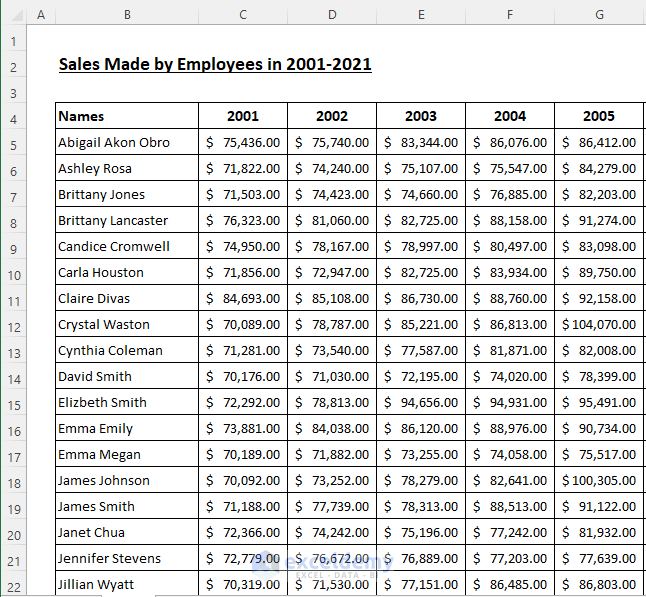
Task: Click the title Sales Made by Employees
Action: pyautogui.click(x=215, y=64)
